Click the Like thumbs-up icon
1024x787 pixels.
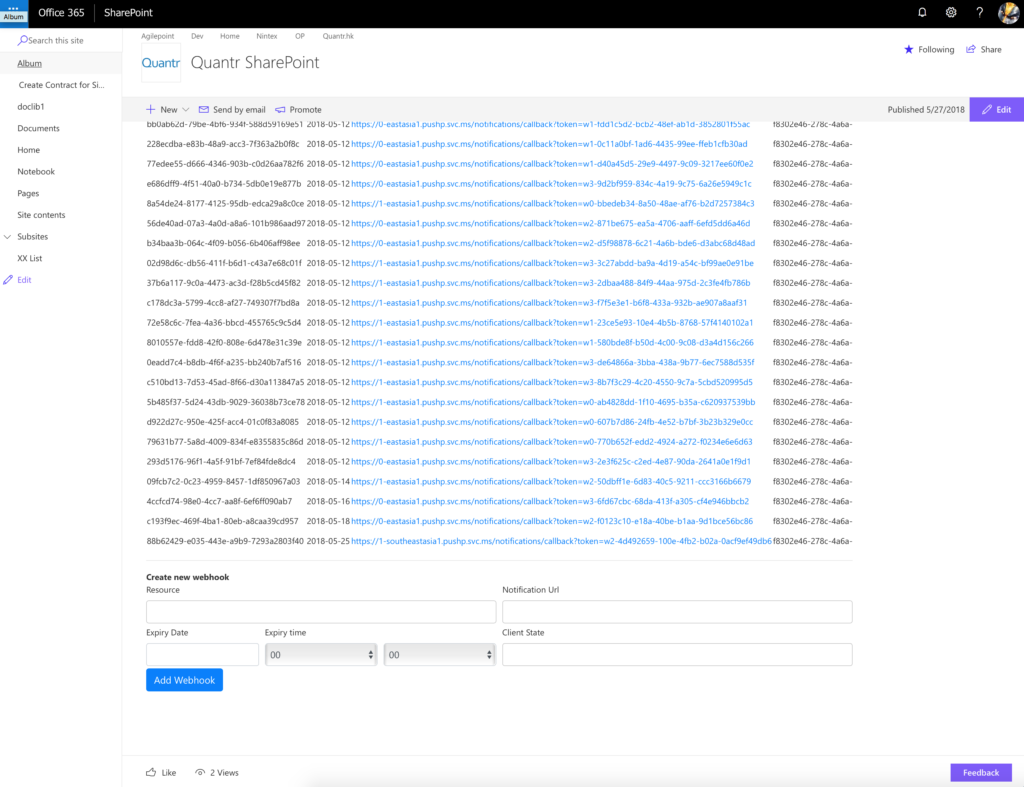point(151,773)
